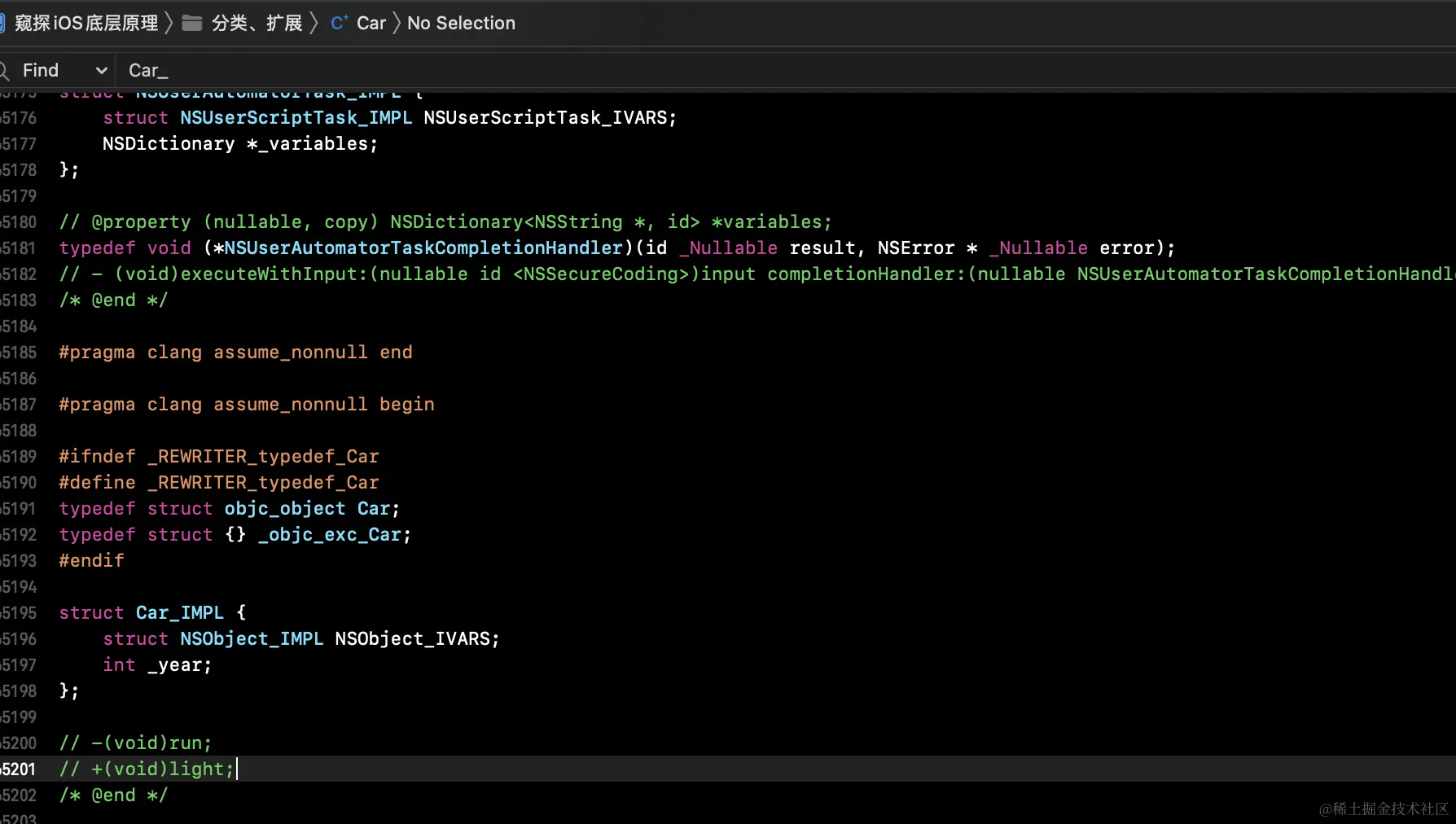Click the 'int _year;' line
The height and width of the screenshot is (824, 1456).
(x=157, y=664)
